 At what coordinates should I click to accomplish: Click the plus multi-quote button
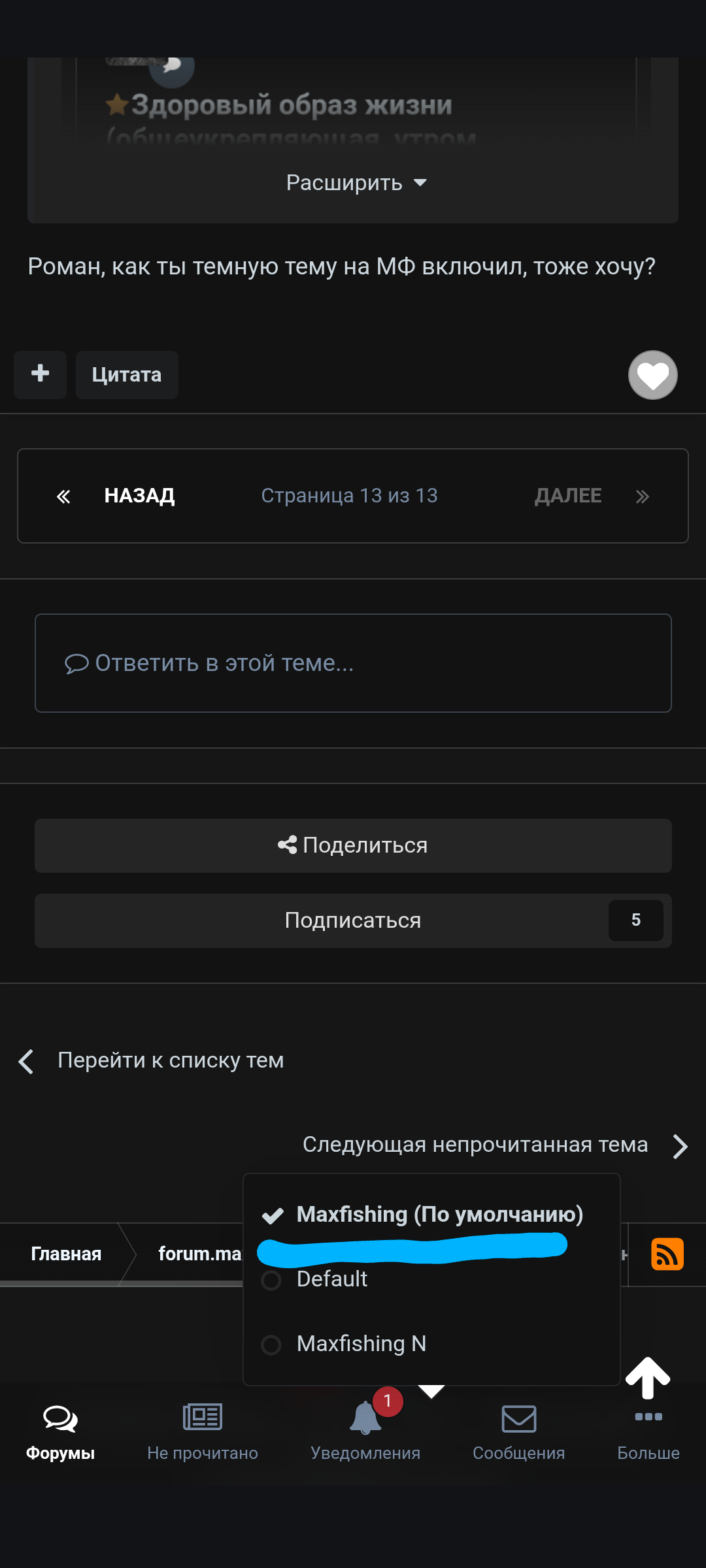click(41, 374)
